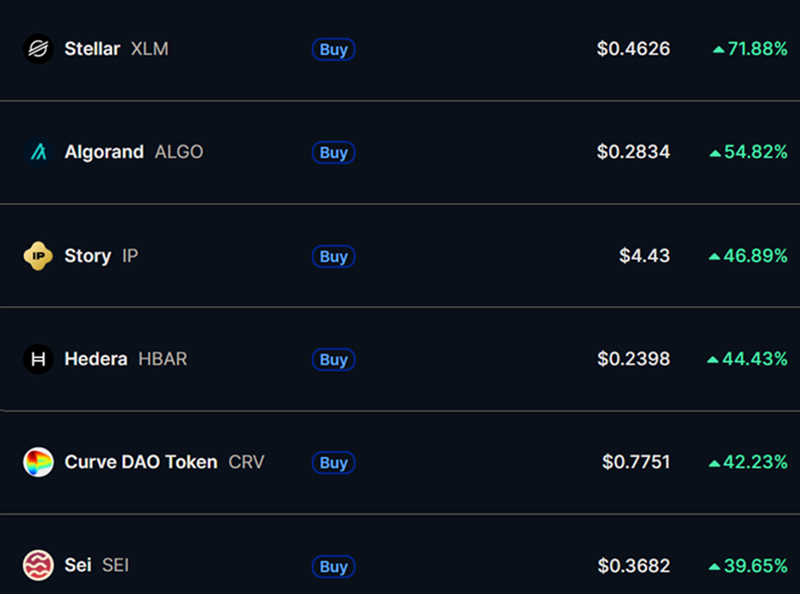
Task: Click the Algorand ALGO coin logo
Action: coord(38,152)
